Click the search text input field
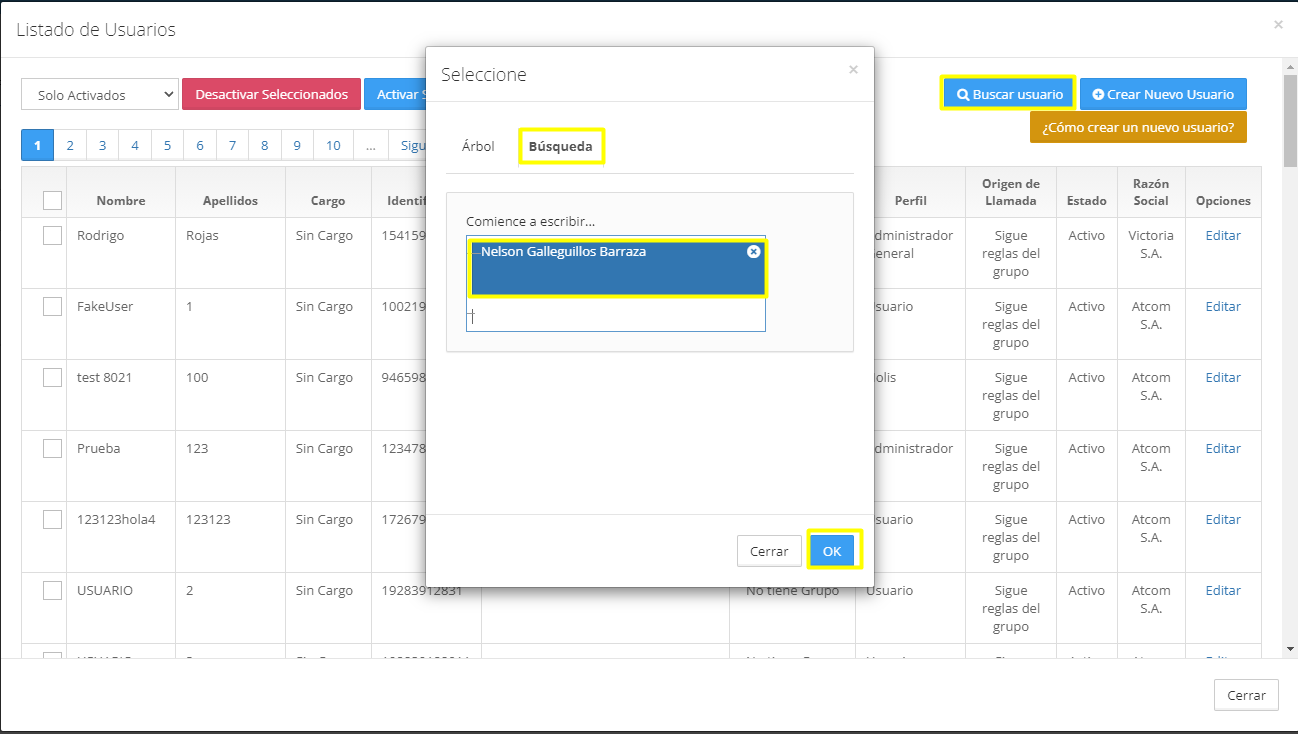The image size is (1302, 739). [x=615, y=317]
